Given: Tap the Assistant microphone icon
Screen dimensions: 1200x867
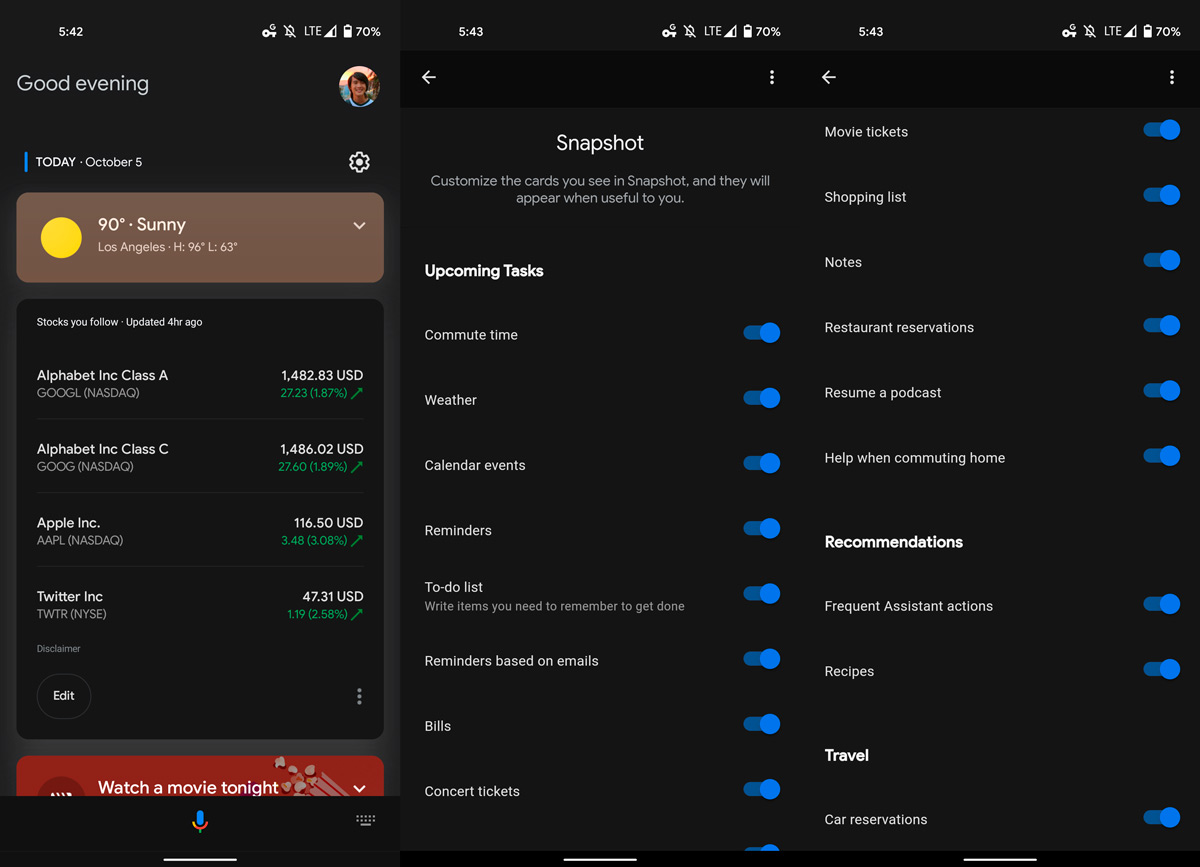Looking at the screenshot, I should (200, 821).
